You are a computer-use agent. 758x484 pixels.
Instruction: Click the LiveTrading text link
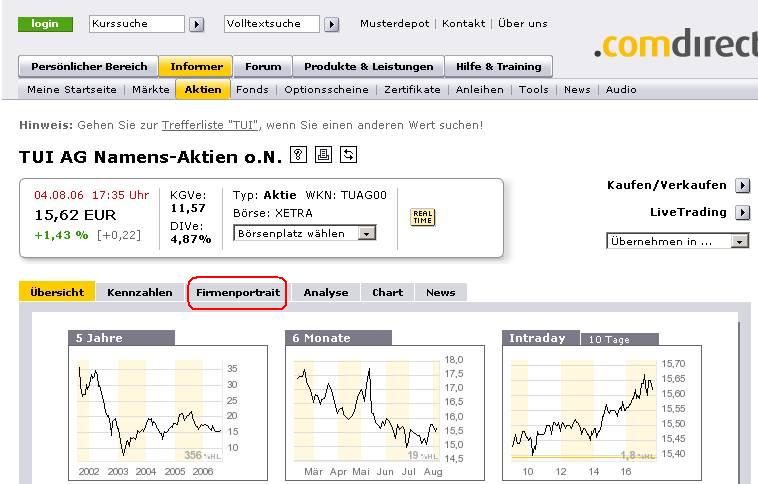[688, 212]
